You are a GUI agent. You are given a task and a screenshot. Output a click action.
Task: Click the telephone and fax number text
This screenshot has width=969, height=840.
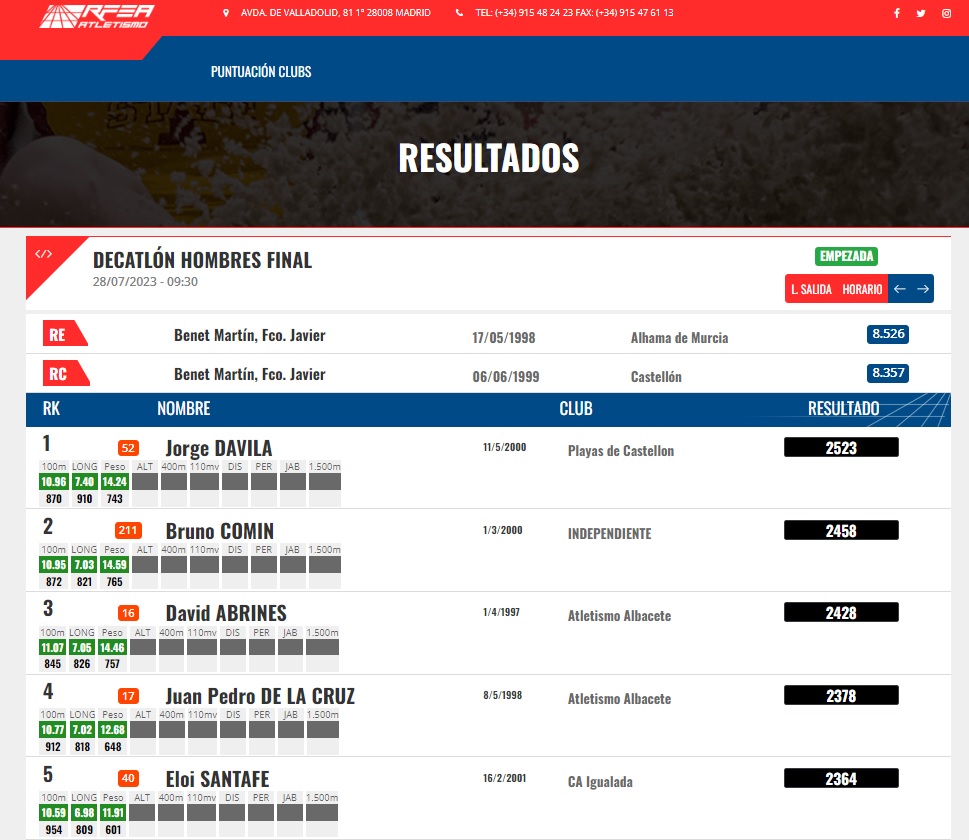574,12
